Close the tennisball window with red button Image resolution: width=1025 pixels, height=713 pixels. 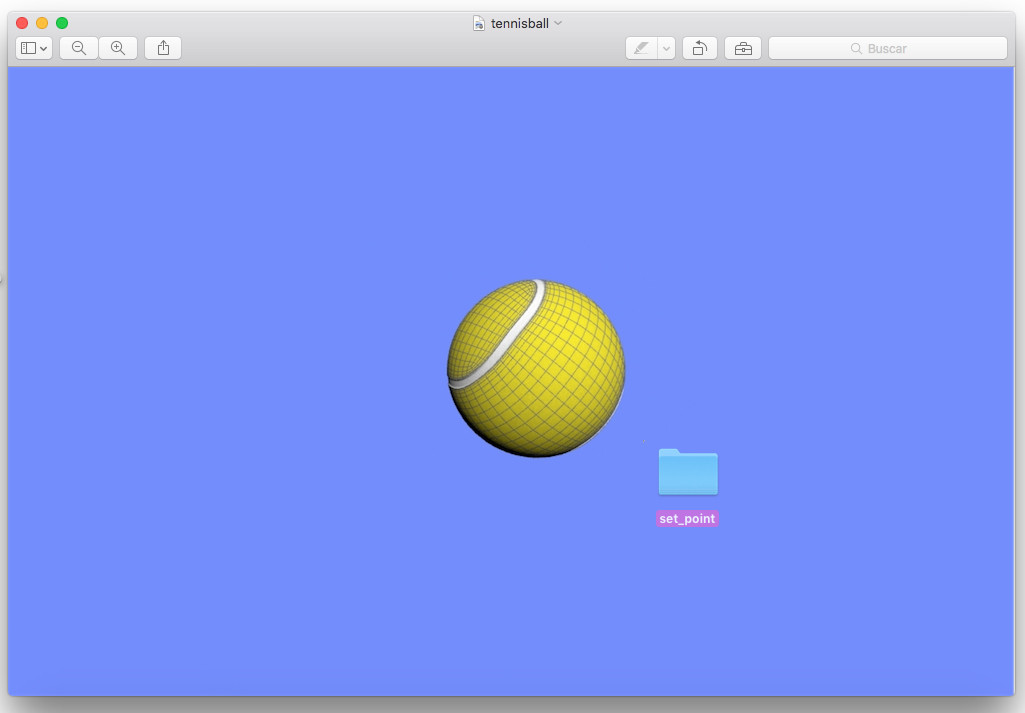pos(22,23)
